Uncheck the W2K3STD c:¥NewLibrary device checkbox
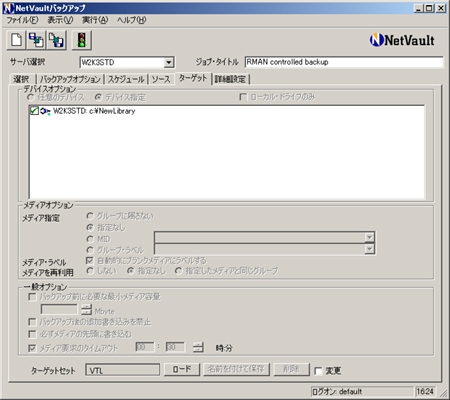The height and width of the screenshot is (400, 450). tap(34, 111)
